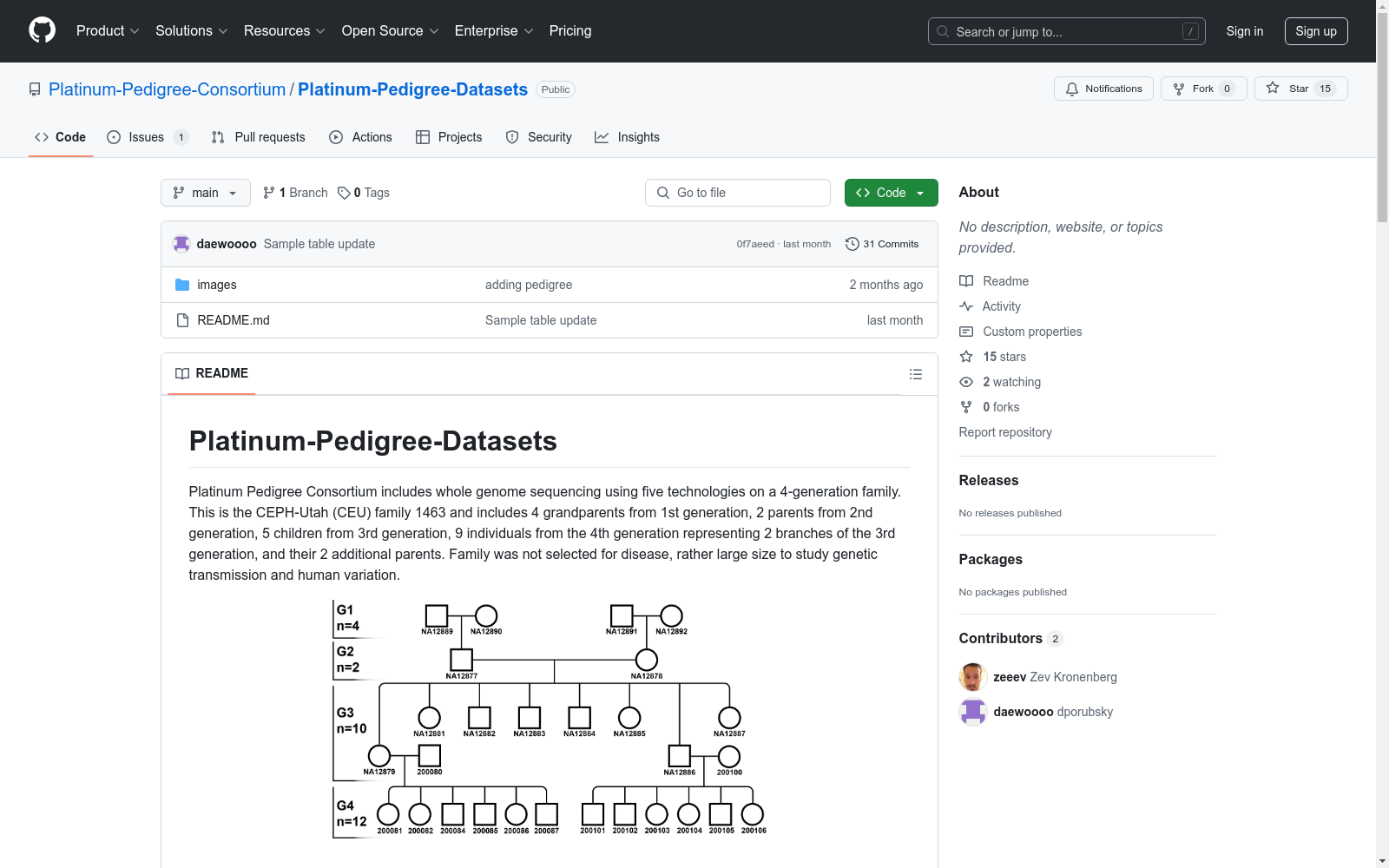This screenshot has height=868, width=1389.
Task: Click the Readme book icon in About
Action: (x=966, y=281)
